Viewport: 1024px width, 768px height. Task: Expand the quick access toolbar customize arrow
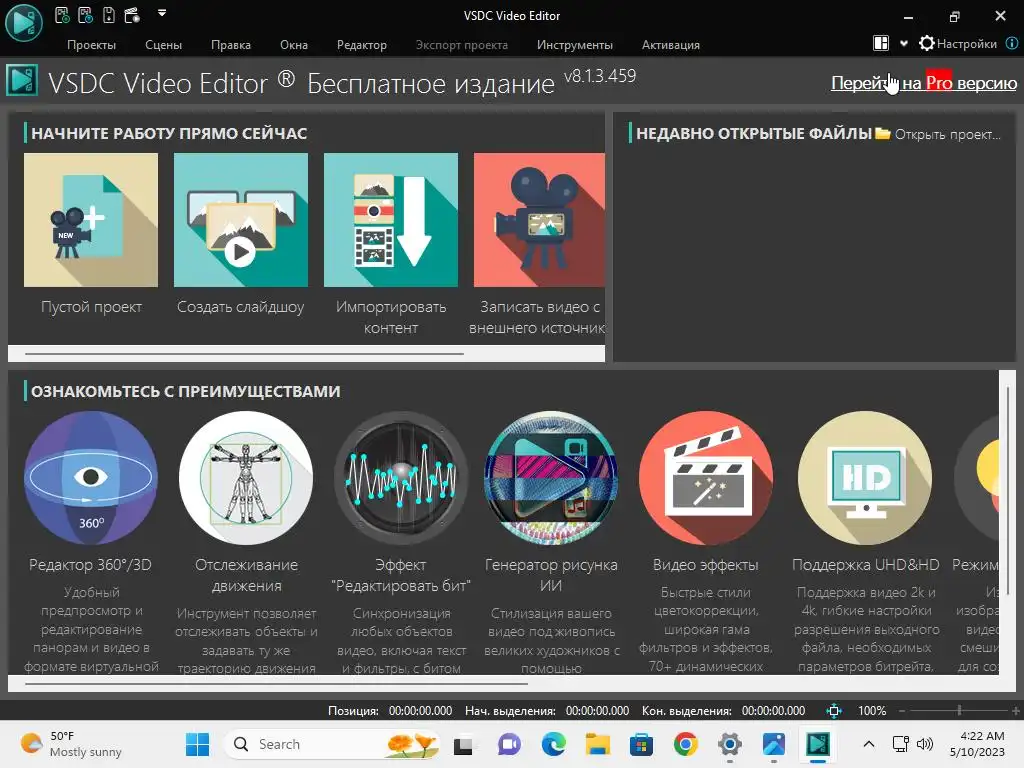pos(162,12)
